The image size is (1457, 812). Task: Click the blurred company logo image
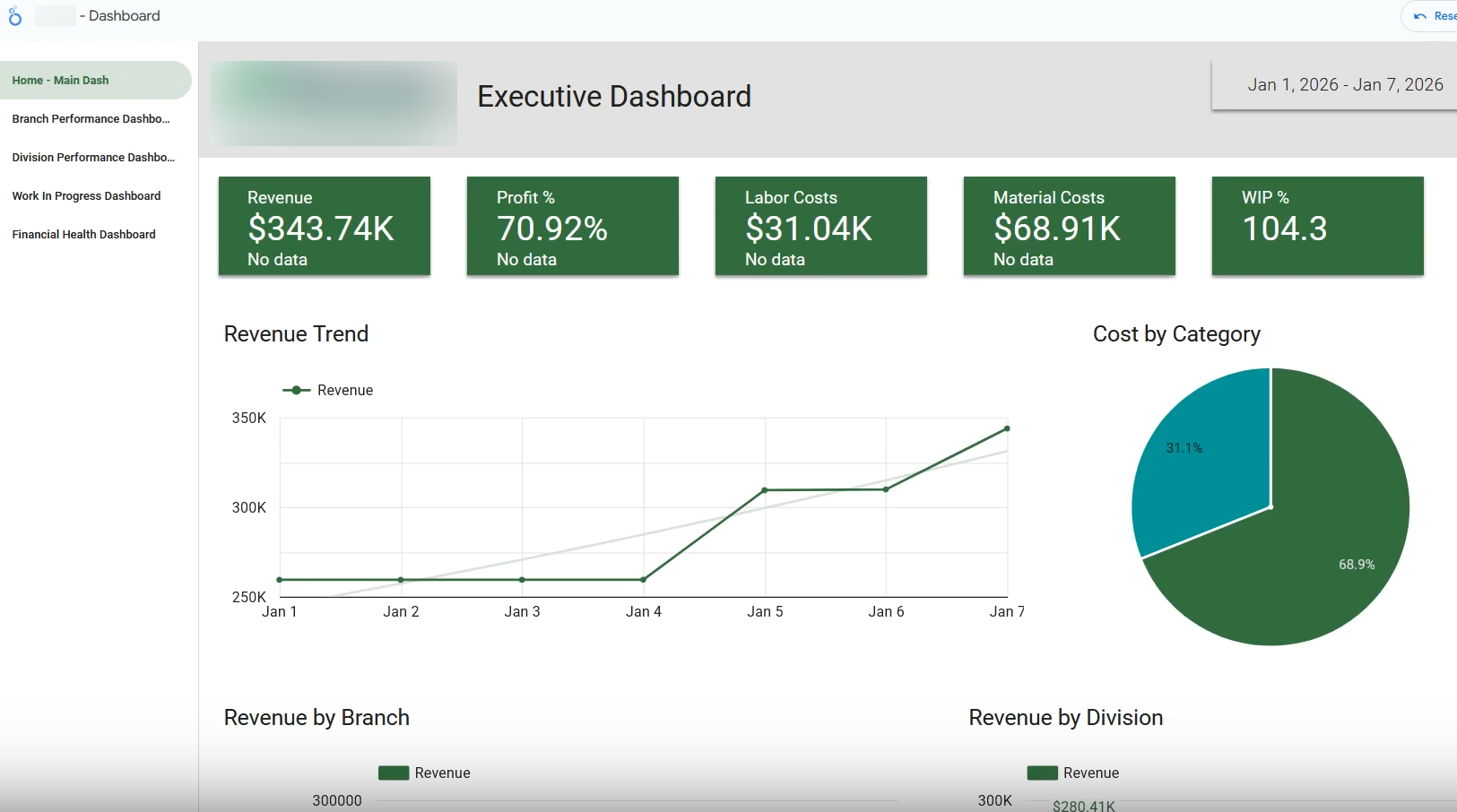[334, 103]
